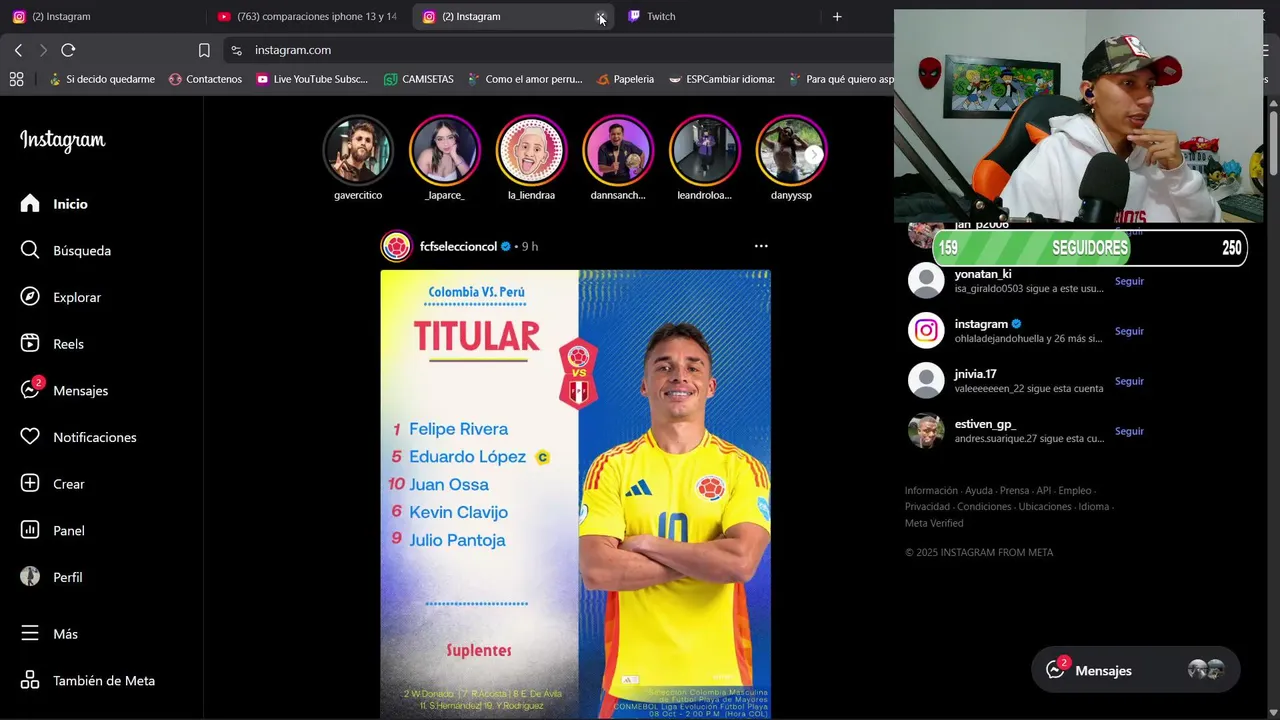Bookmark the page with the bookmark icon

(204, 50)
